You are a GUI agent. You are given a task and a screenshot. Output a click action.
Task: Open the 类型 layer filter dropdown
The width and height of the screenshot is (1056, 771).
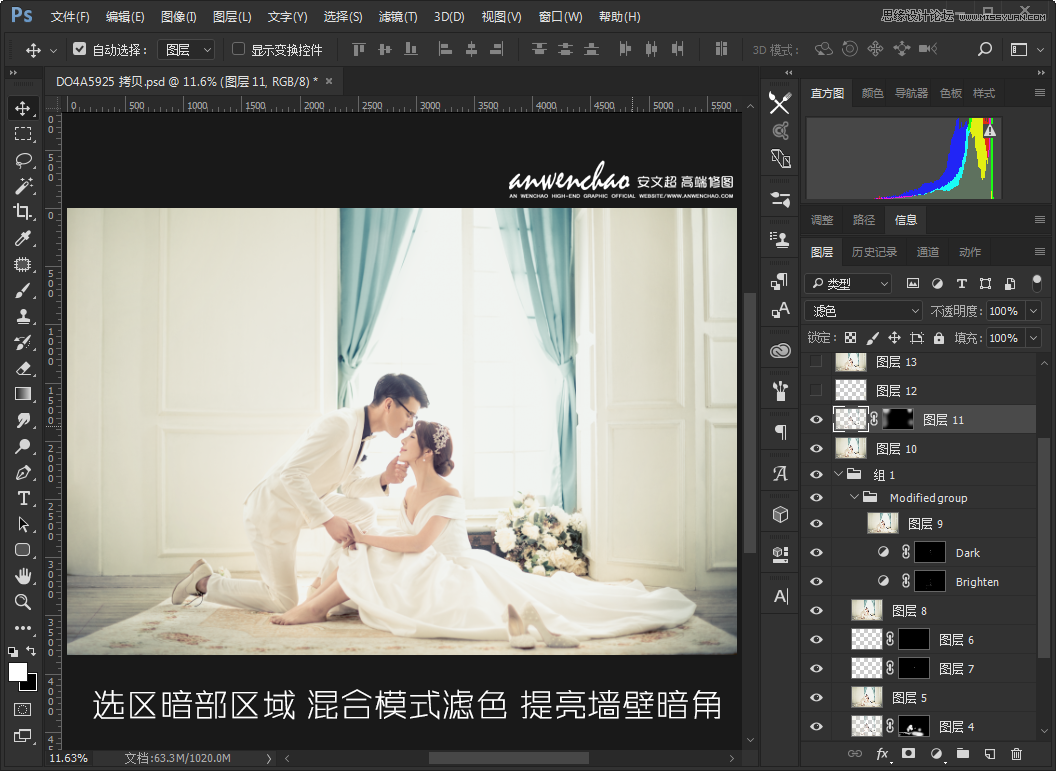coord(848,284)
